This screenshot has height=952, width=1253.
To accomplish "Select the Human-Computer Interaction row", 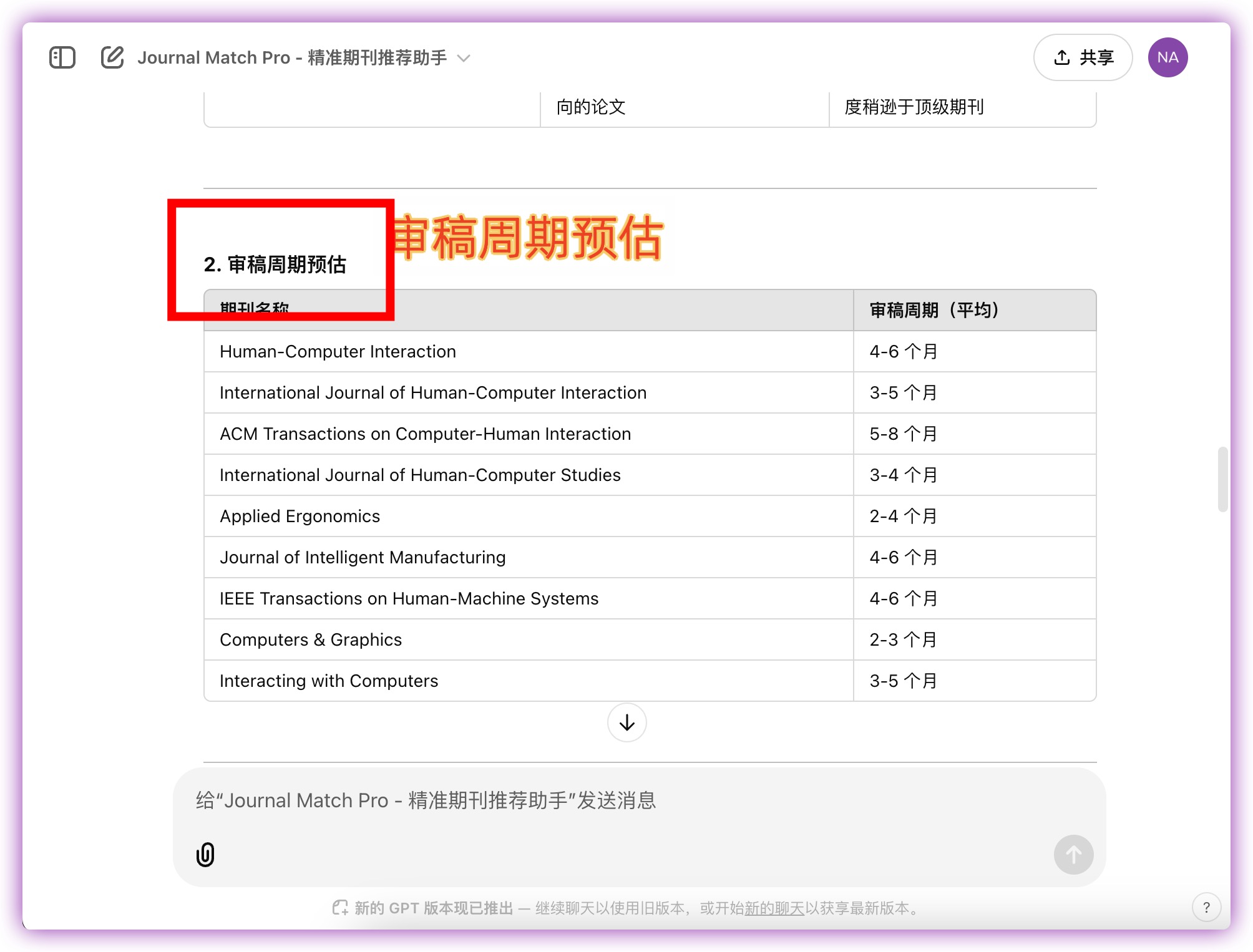I will pyautogui.click(x=650, y=351).
